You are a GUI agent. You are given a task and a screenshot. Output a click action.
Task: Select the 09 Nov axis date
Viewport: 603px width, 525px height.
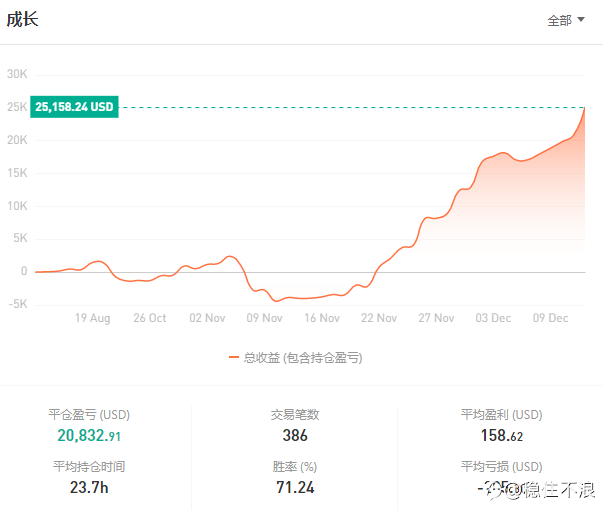(x=264, y=318)
